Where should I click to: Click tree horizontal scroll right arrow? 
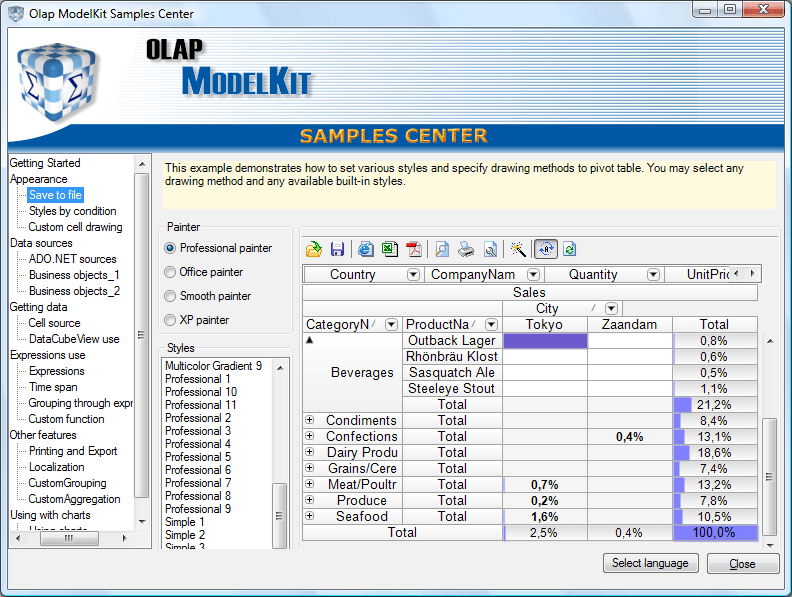(x=124, y=538)
